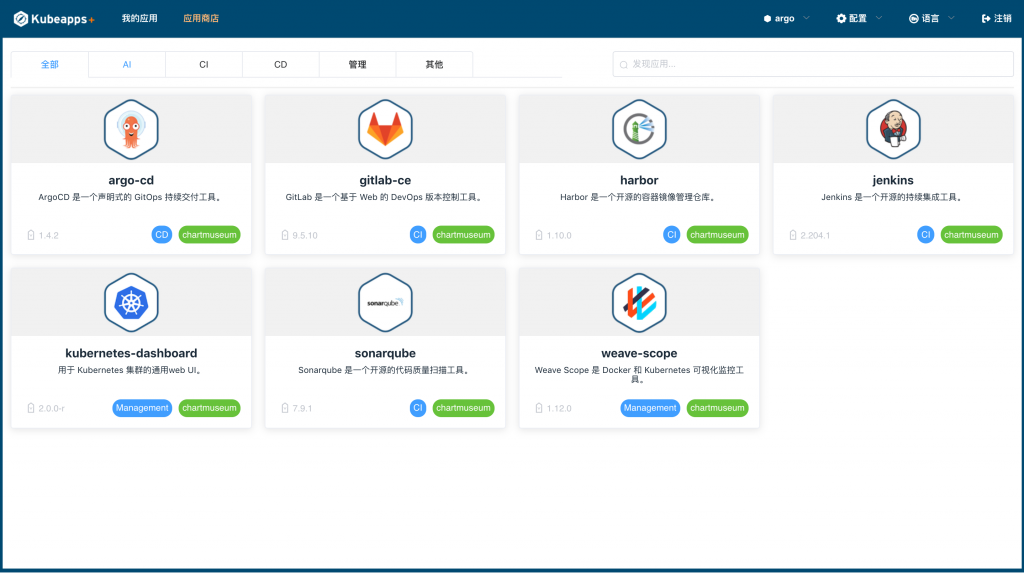Image resolution: width=1024 pixels, height=573 pixels.
Task: Click the namespace dot icon beside argo
Action: (767, 19)
